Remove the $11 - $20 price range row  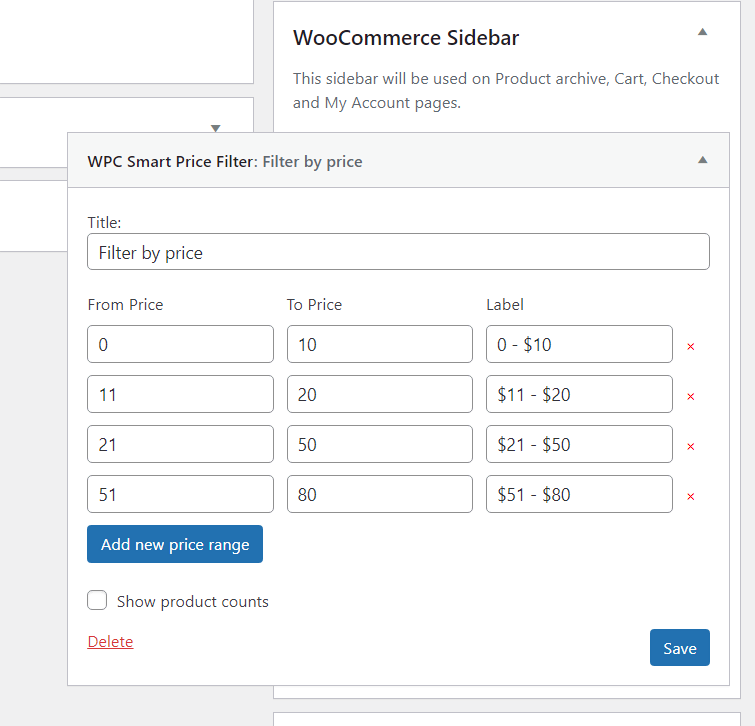[x=690, y=397]
